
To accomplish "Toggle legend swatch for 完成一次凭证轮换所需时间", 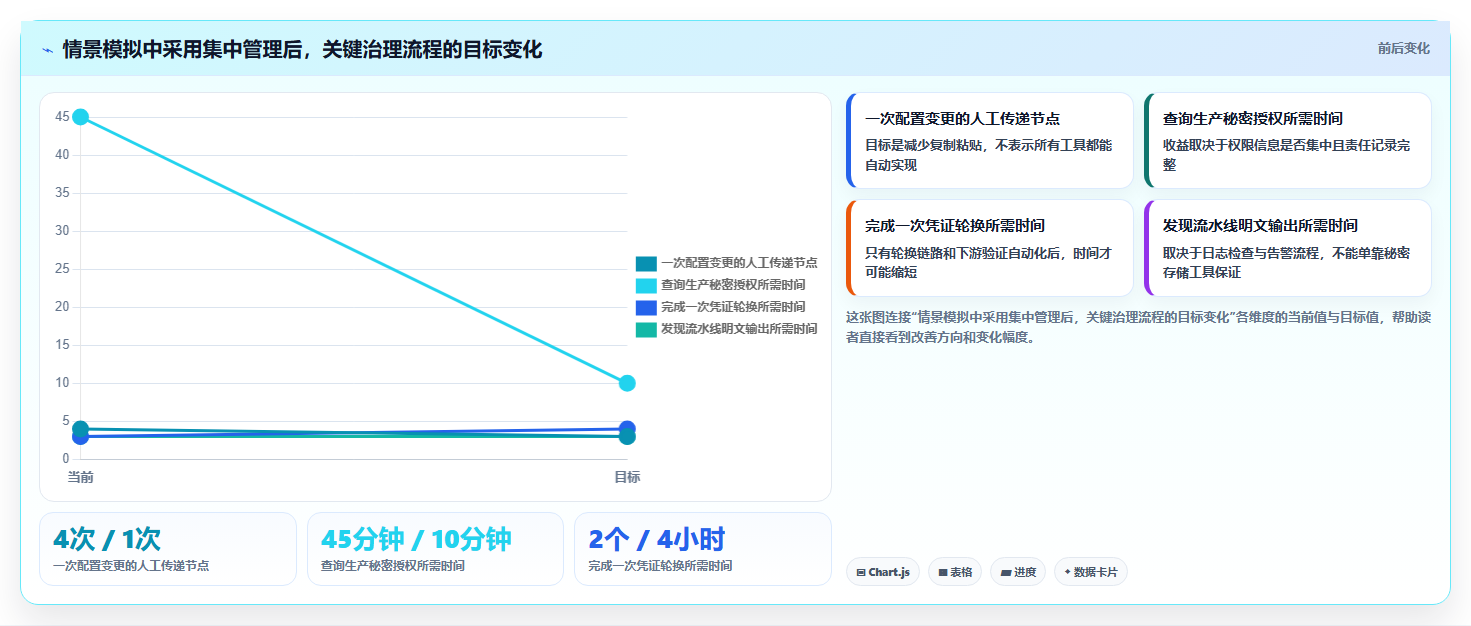I will pos(646,307).
